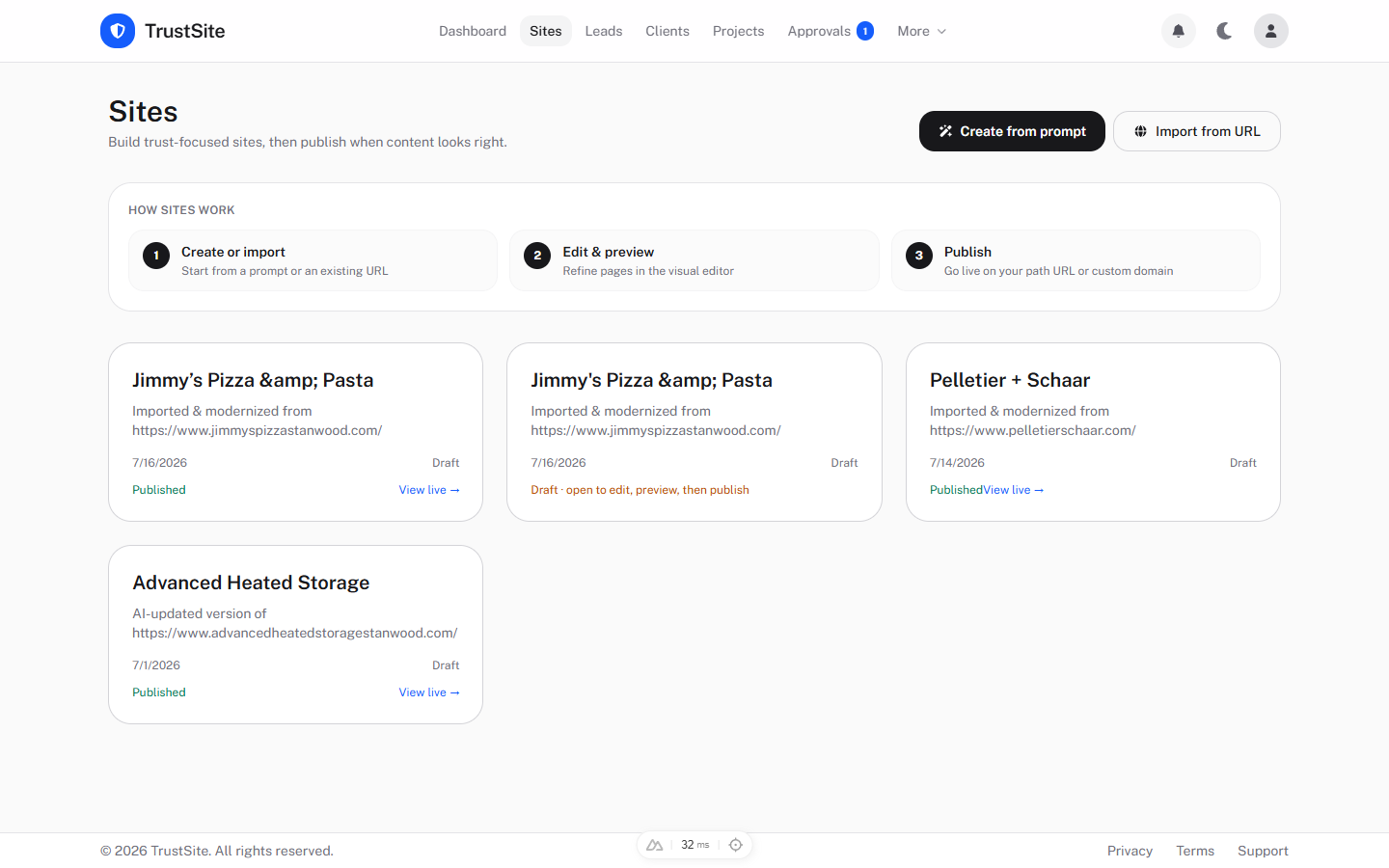Screen dimensions: 1389x868
Task: Click the 32 ms timing indicator
Action: pyautogui.click(x=694, y=845)
